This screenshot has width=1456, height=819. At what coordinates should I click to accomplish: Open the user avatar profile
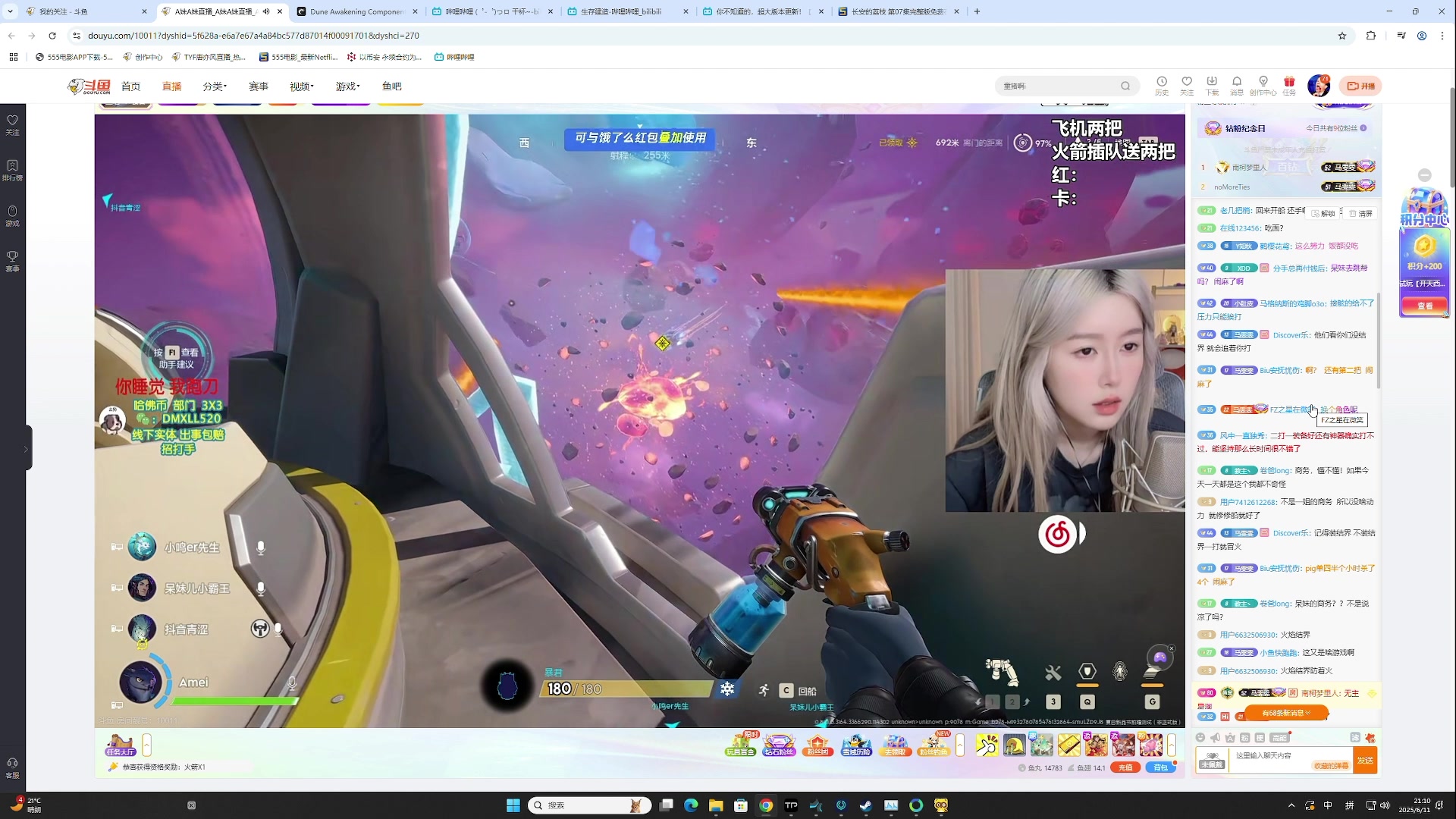pos(1319,86)
